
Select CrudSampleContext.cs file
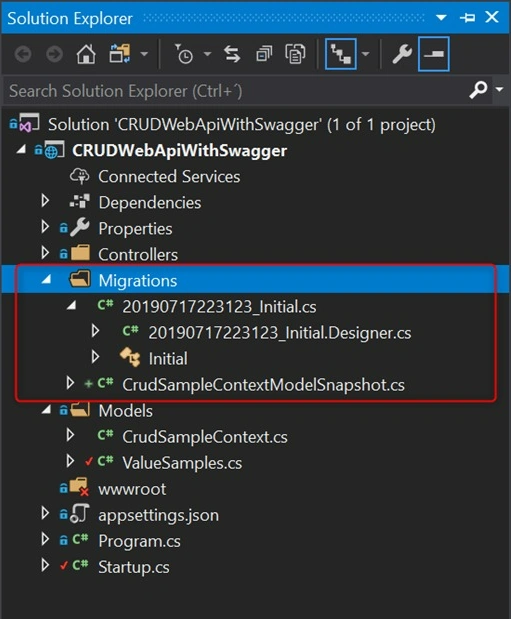205,437
